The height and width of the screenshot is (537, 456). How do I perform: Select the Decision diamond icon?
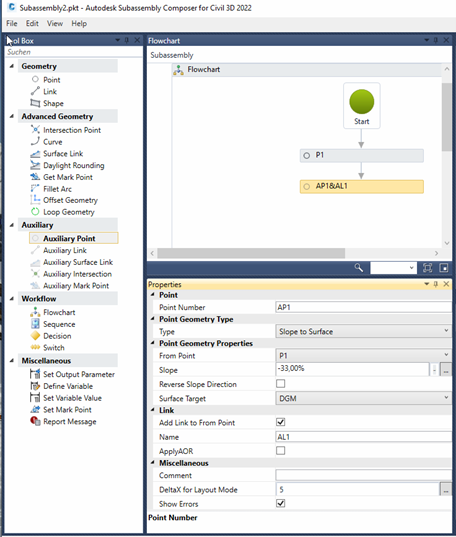point(35,336)
